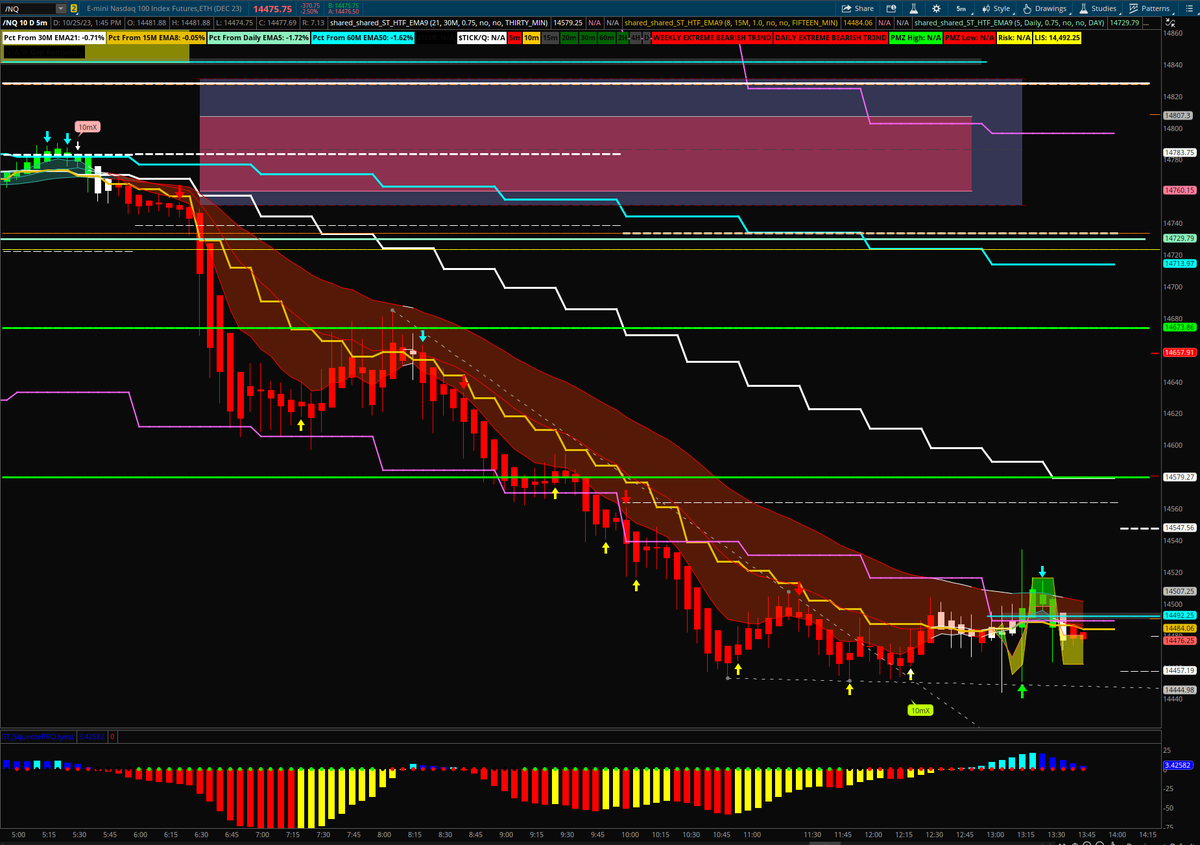1200x845 pixels.
Task: Click the 11:00 time axis label
Action: coord(753,833)
